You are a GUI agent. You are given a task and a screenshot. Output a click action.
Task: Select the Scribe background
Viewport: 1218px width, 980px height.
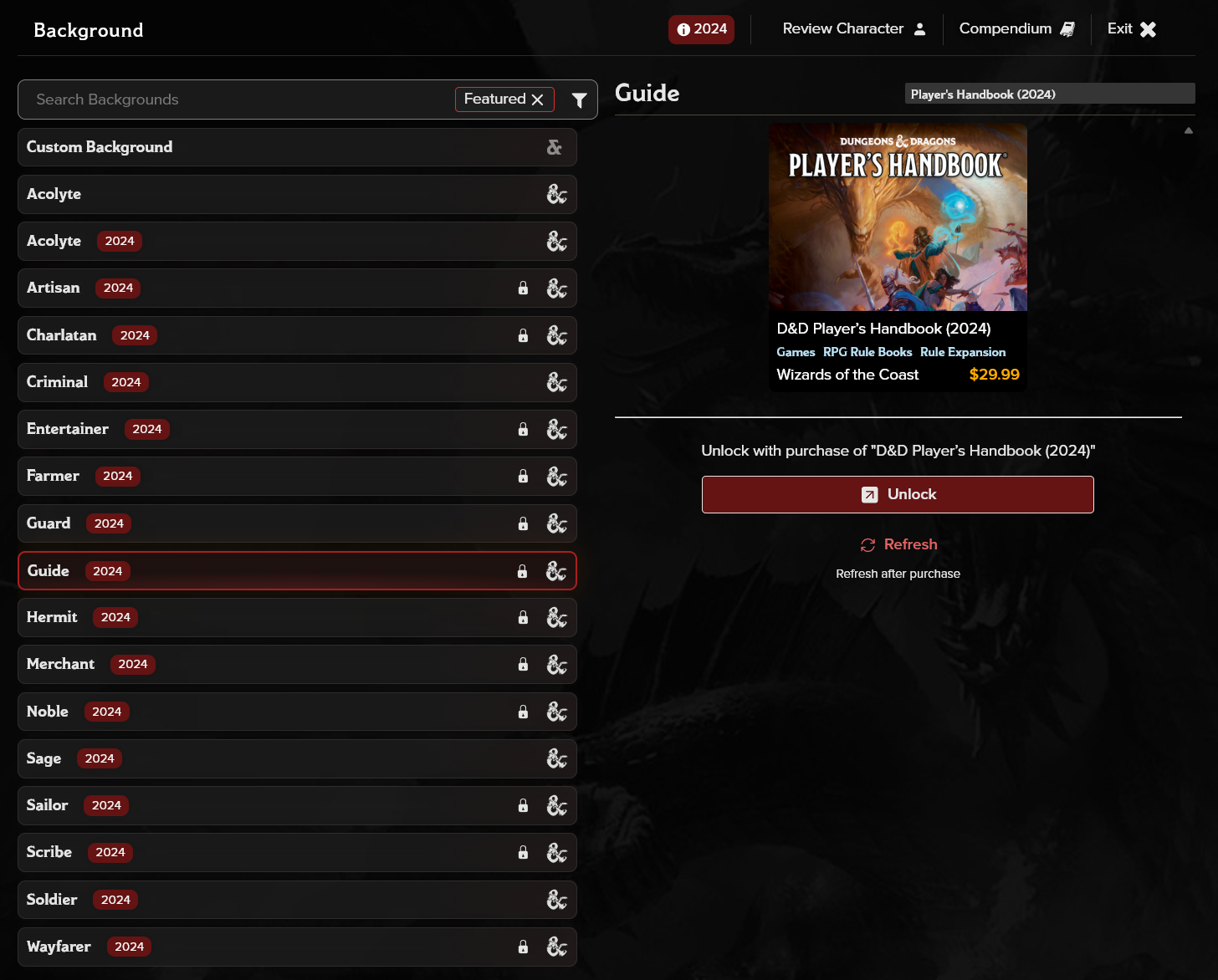(x=297, y=852)
